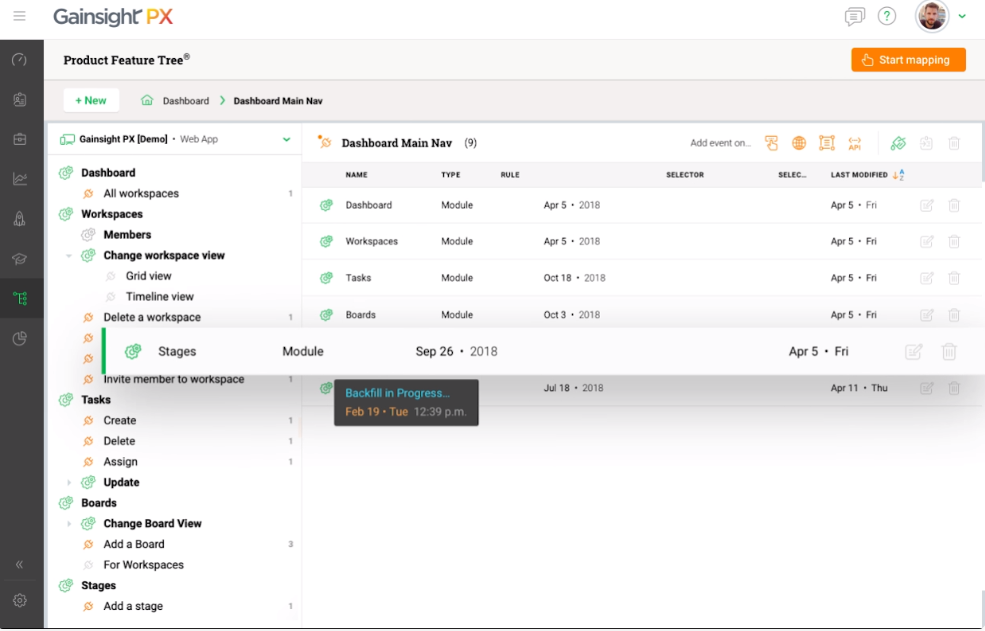Click the move-to toolbar icon
985x631 pixels.
pyautogui.click(x=926, y=143)
